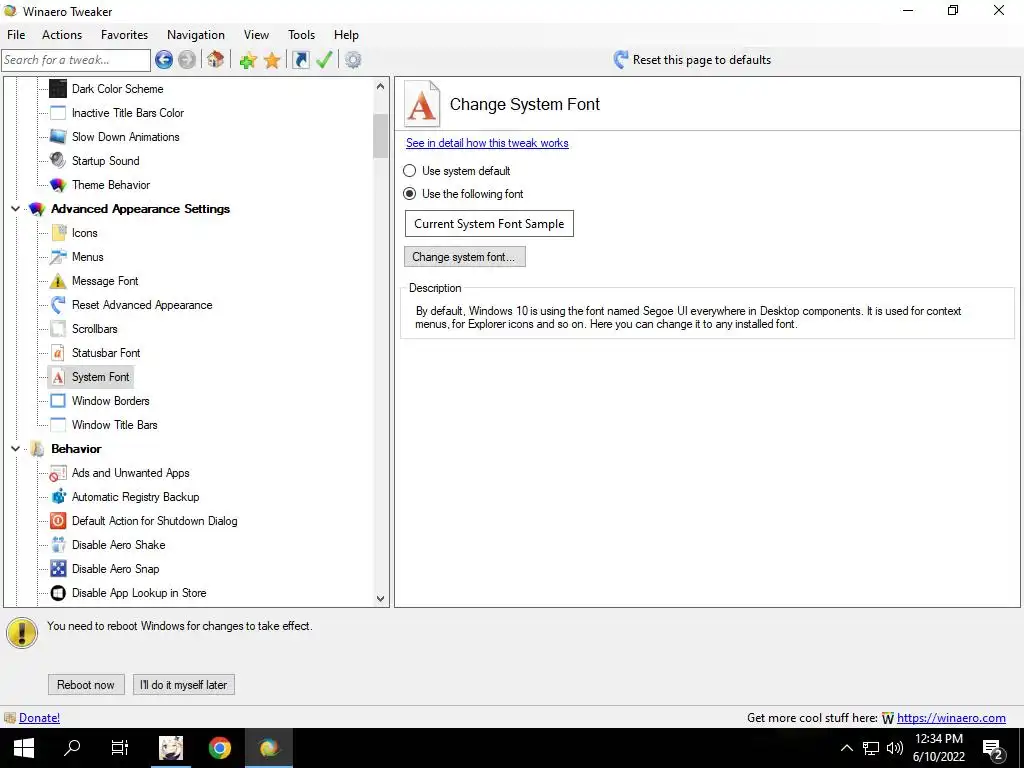The width and height of the screenshot is (1024, 768).
Task: Open See in detail how tweak works link
Action: point(487,143)
